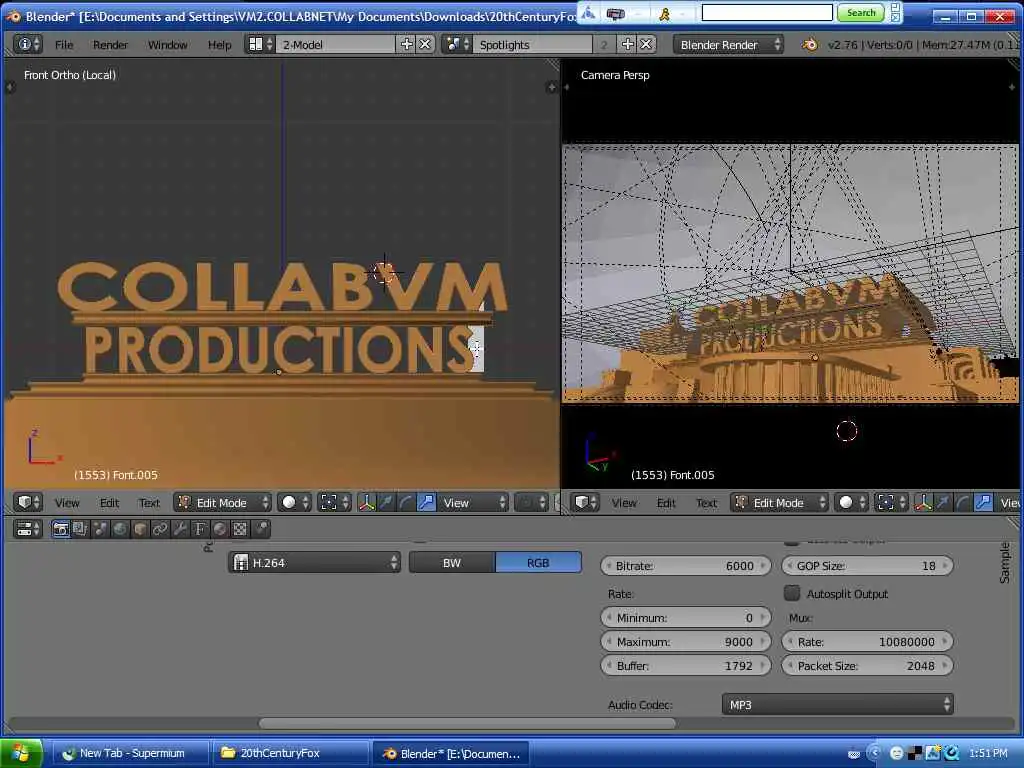Open viewport shading dropdown in the Camera Persp viewport
The height and width of the screenshot is (768, 1024).
coord(852,502)
